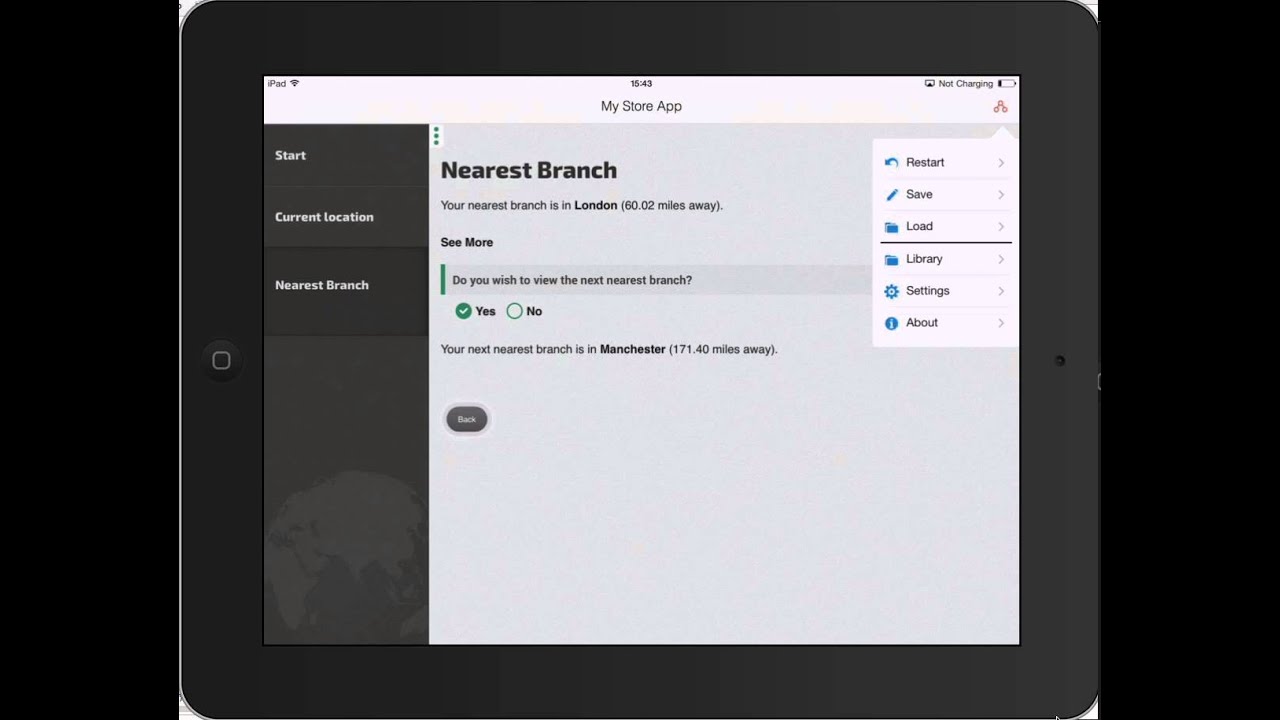1280x720 pixels.
Task: Tap the next nearest branch question text
Action: click(572, 280)
